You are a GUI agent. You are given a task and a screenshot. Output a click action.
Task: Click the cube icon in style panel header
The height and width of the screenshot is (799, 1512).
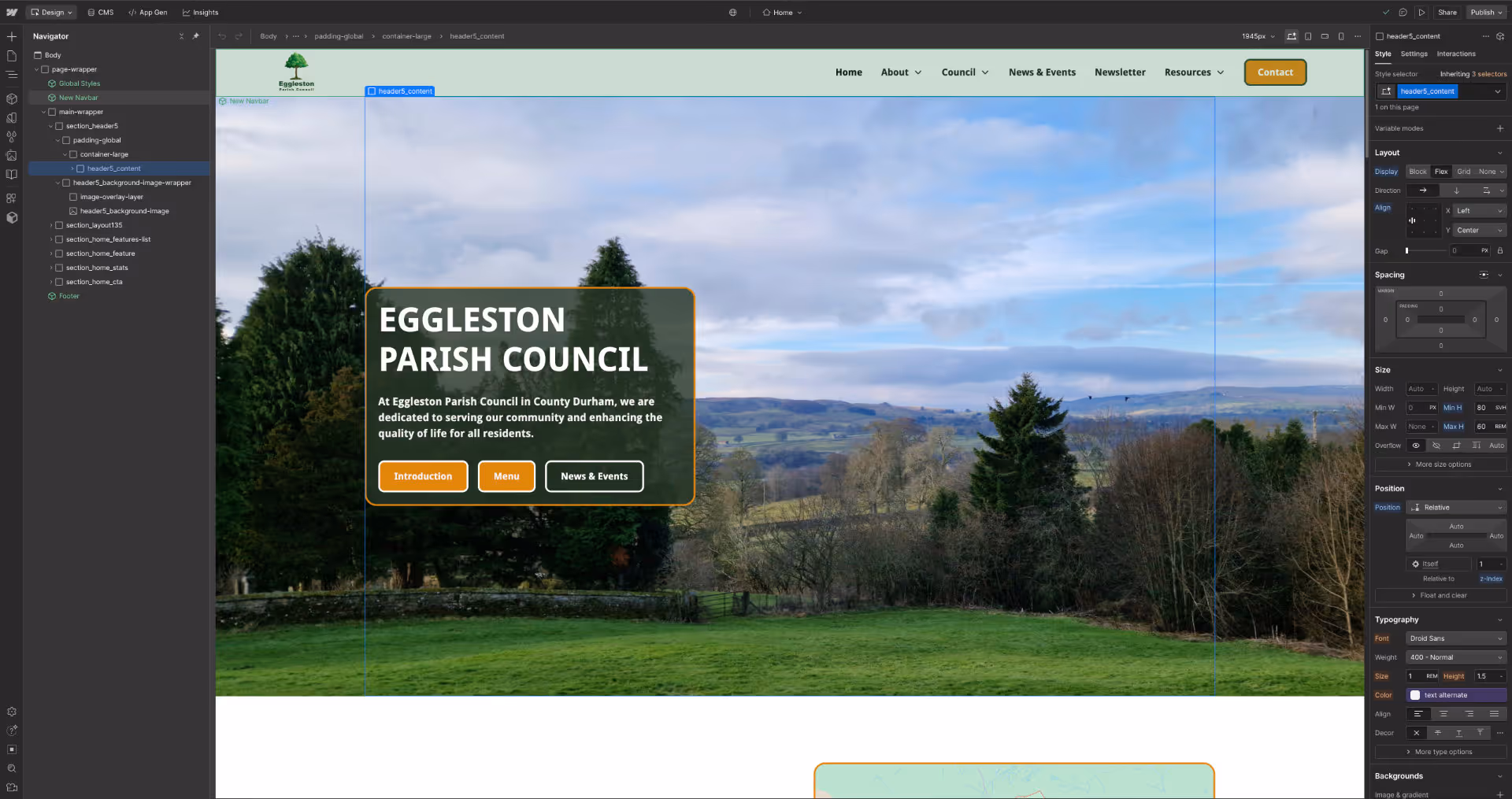[x=1500, y=36]
